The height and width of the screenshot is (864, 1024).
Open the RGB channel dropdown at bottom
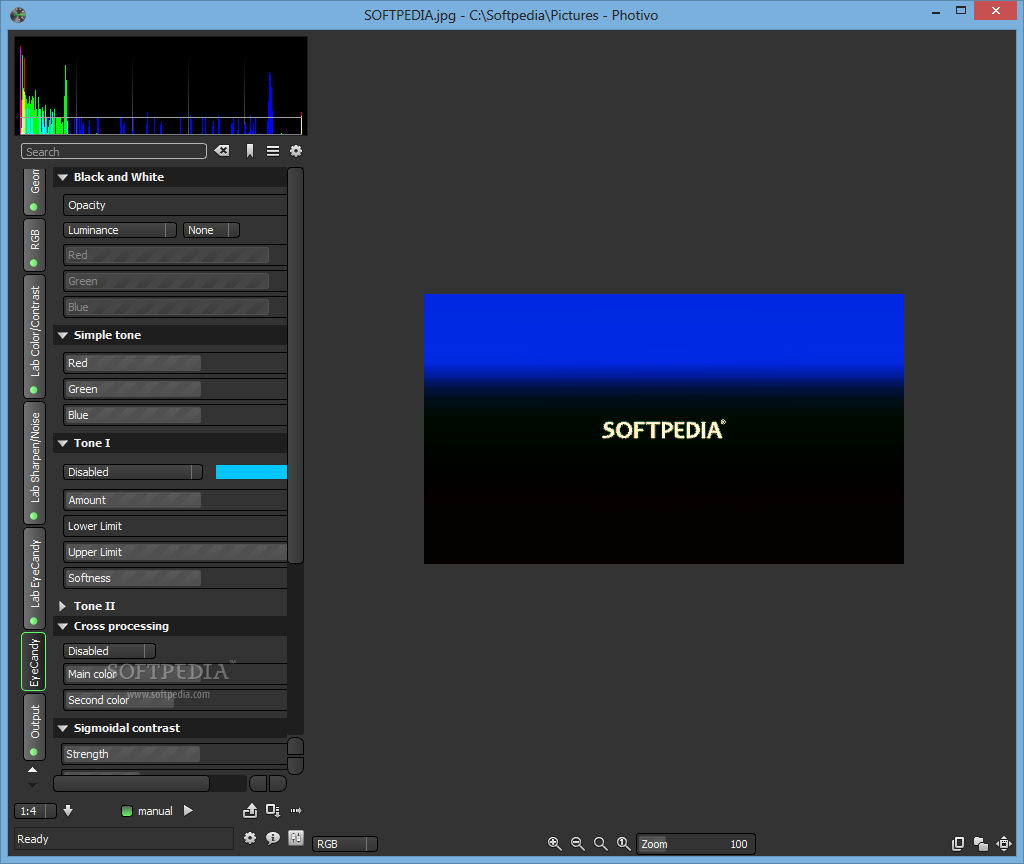click(x=345, y=844)
